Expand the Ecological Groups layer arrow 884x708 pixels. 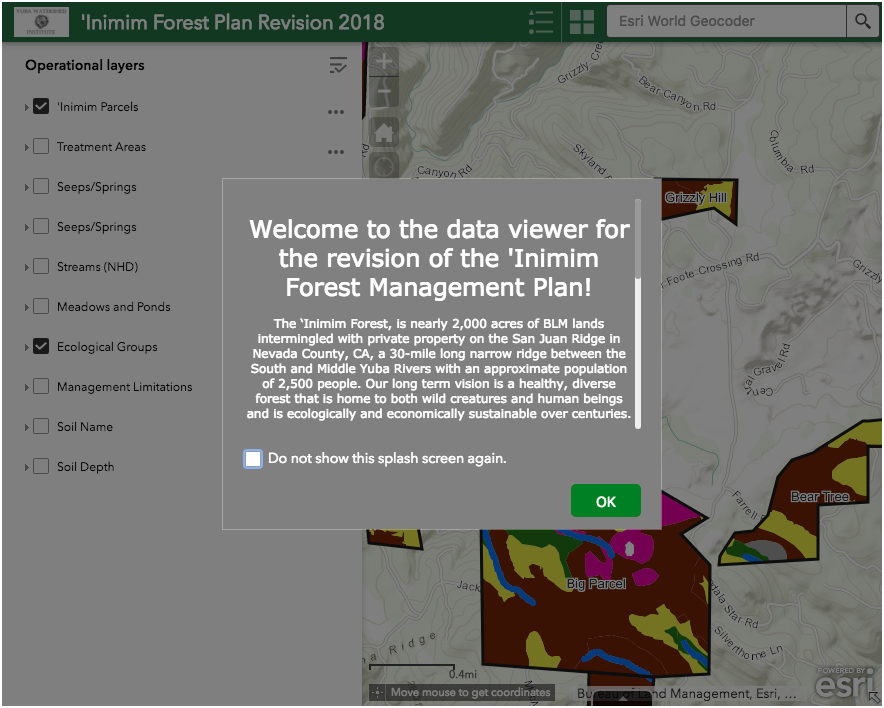pos(27,348)
